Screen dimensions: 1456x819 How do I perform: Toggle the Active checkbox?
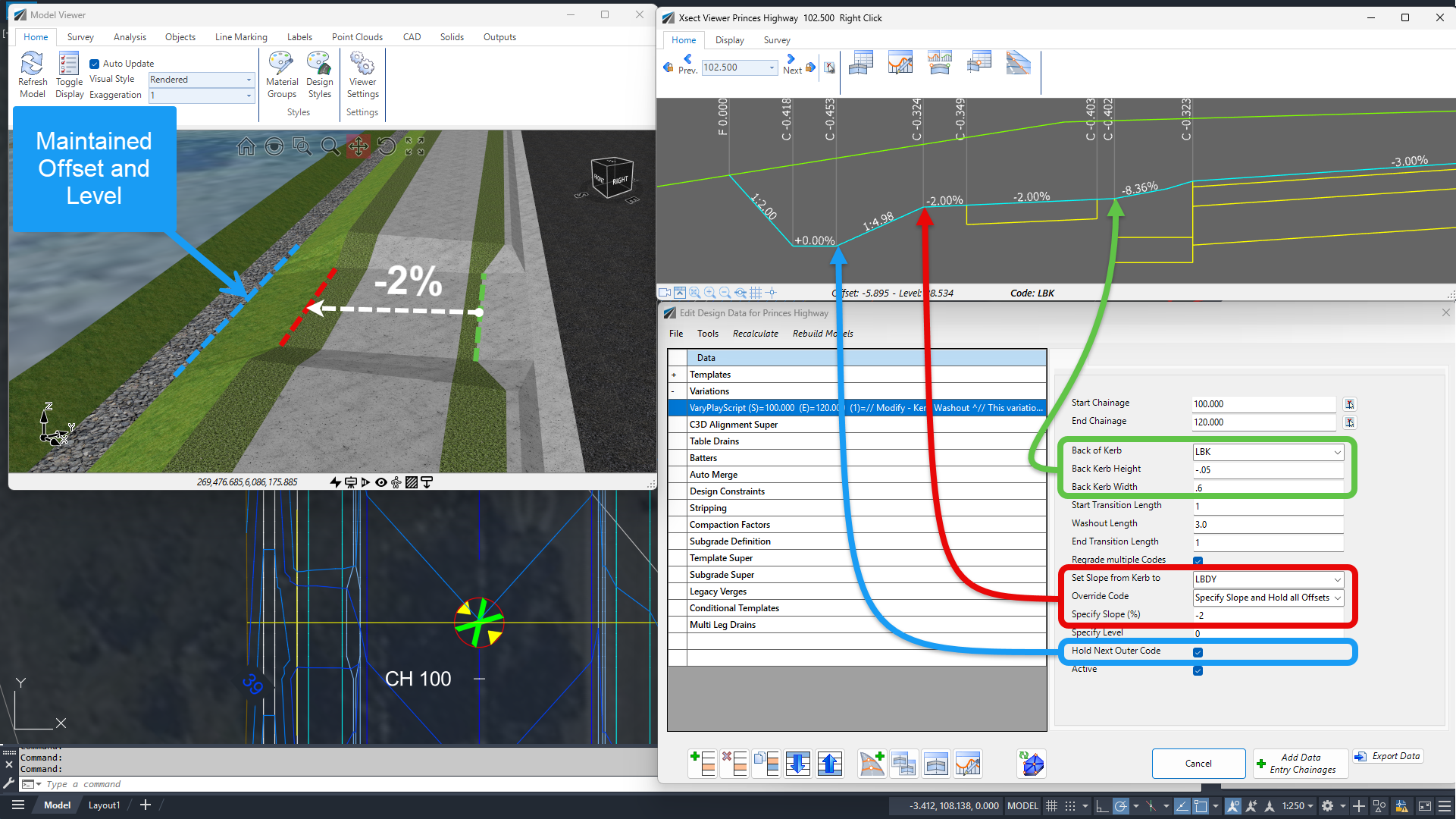click(x=1198, y=670)
